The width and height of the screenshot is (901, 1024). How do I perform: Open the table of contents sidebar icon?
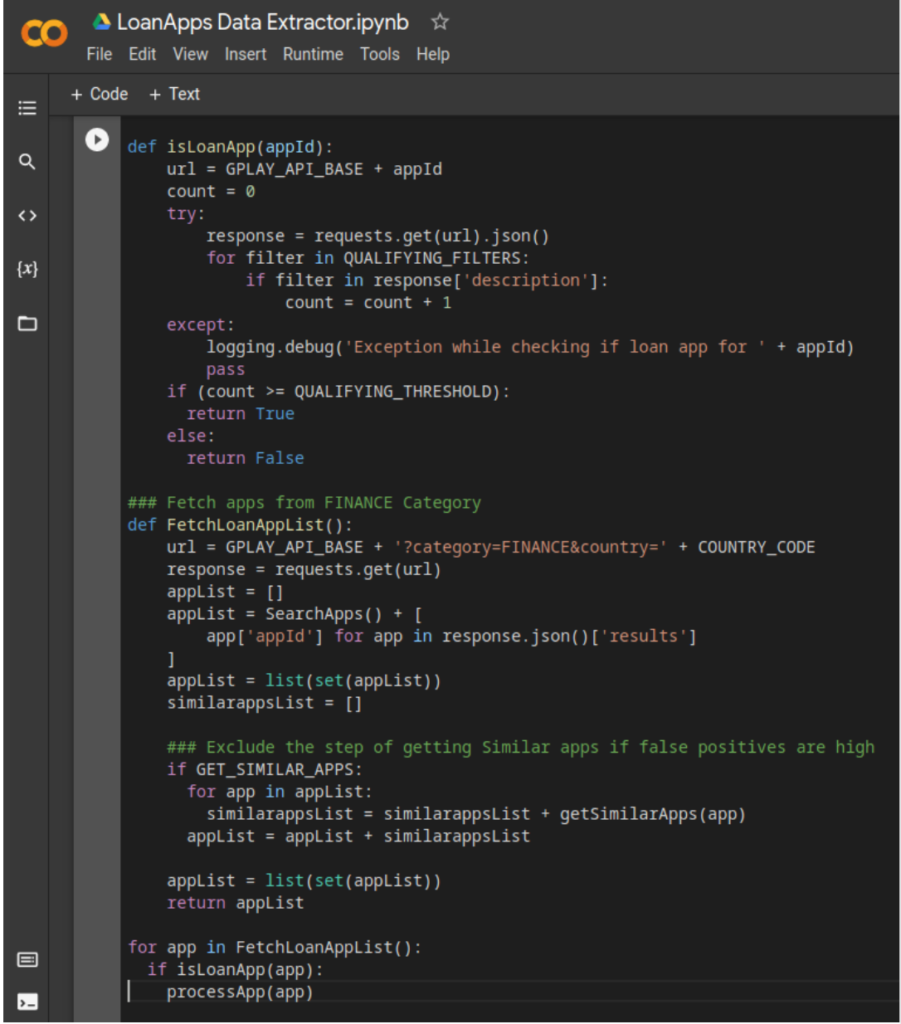[27, 108]
